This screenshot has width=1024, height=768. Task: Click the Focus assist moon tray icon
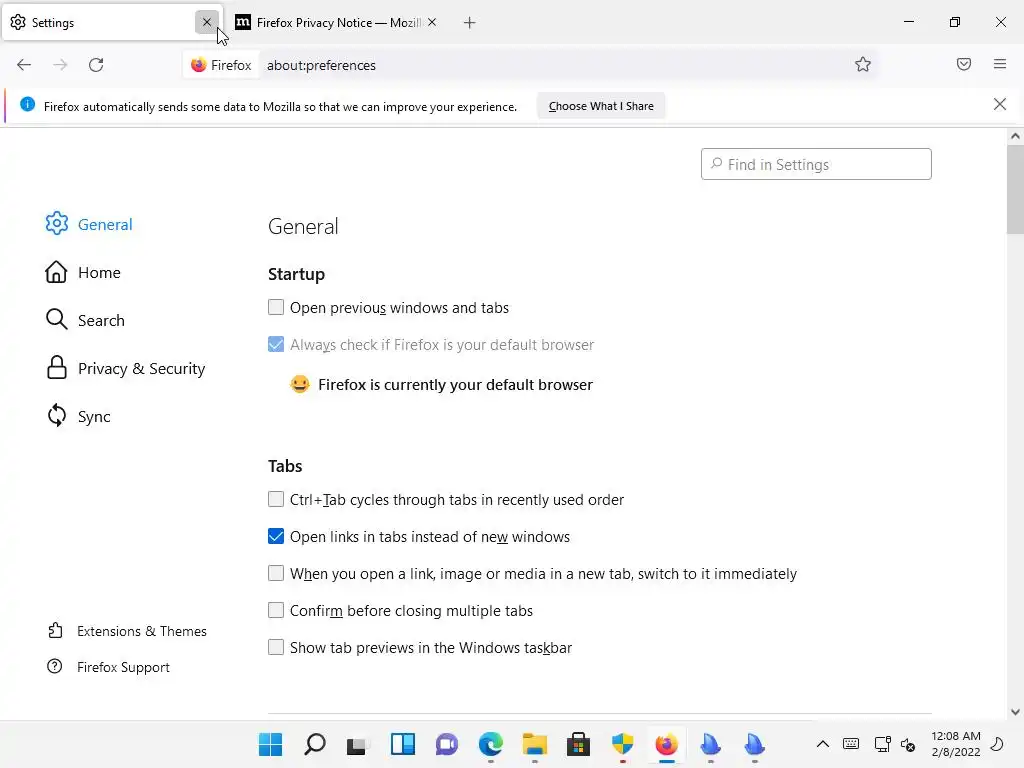coord(997,744)
